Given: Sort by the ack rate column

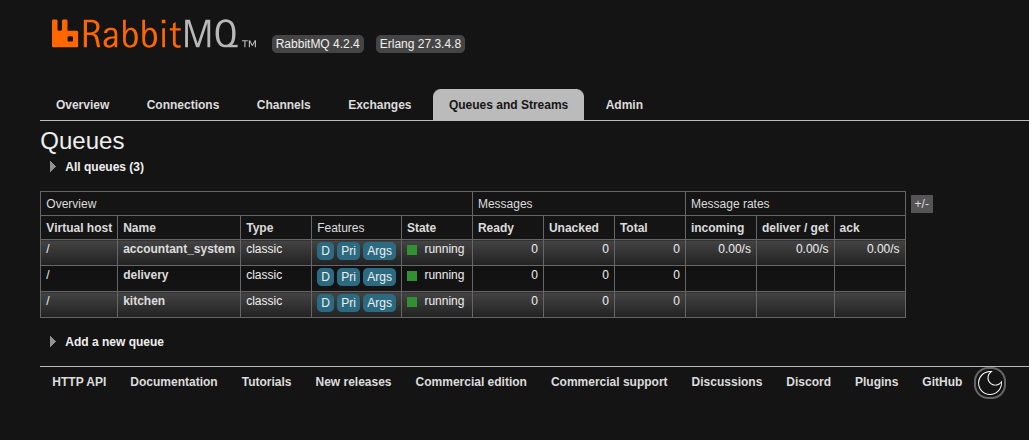Looking at the screenshot, I should (x=849, y=228).
